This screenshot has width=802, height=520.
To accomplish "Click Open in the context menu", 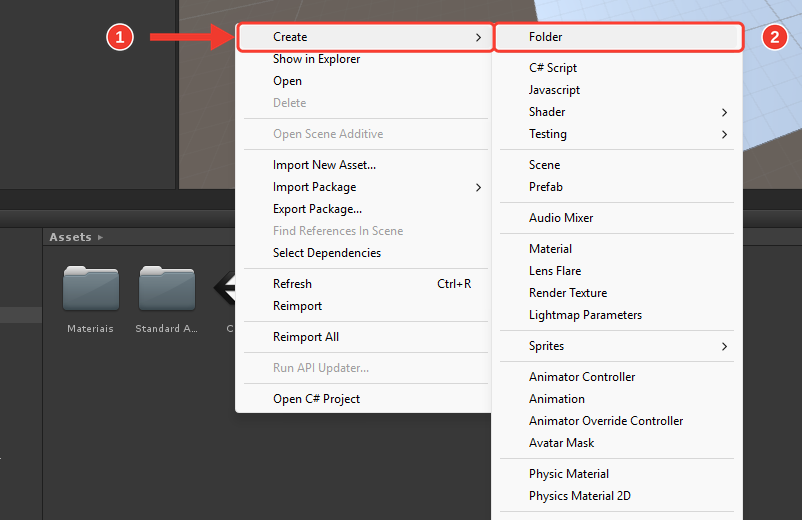I will point(287,81).
